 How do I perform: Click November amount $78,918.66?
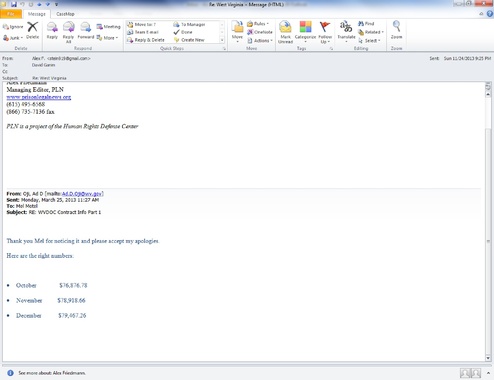(71, 300)
